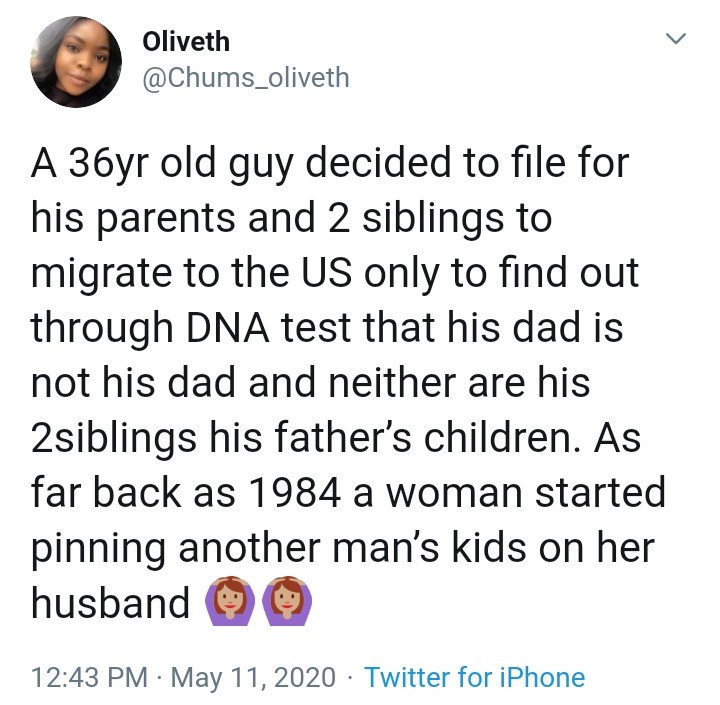Click the word "husband" in the tweet
The image size is (720, 705).
pos(110,602)
